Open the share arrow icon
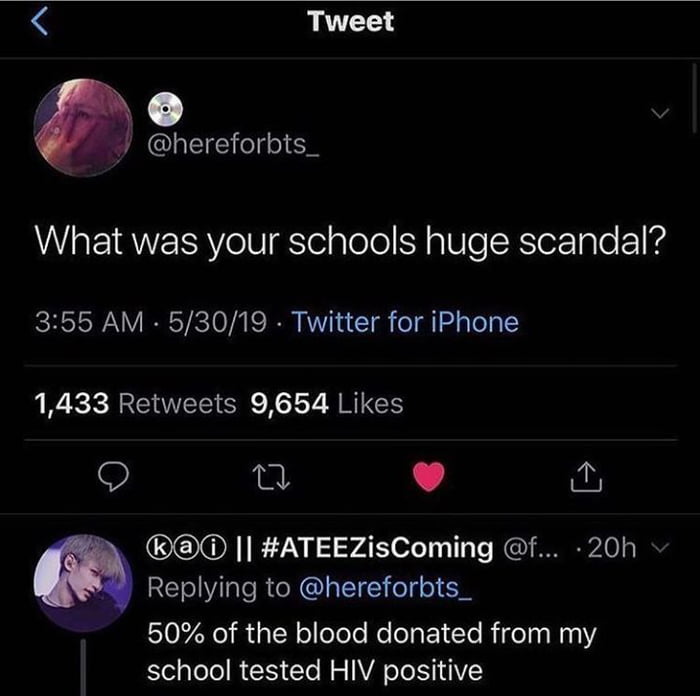This screenshot has width=700, height=696. (586, 477)
